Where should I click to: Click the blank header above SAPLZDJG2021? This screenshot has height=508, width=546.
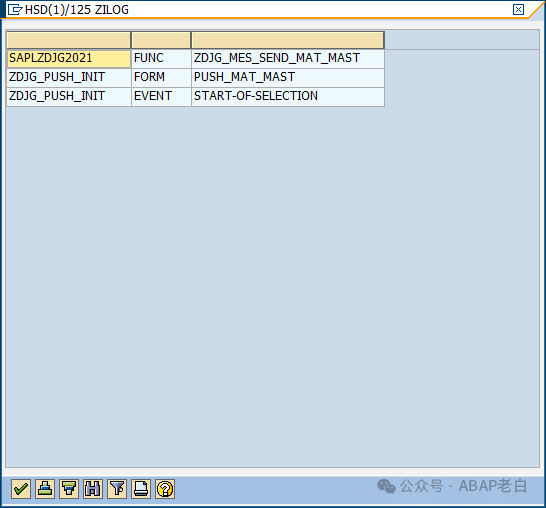(x=69, y=40)
